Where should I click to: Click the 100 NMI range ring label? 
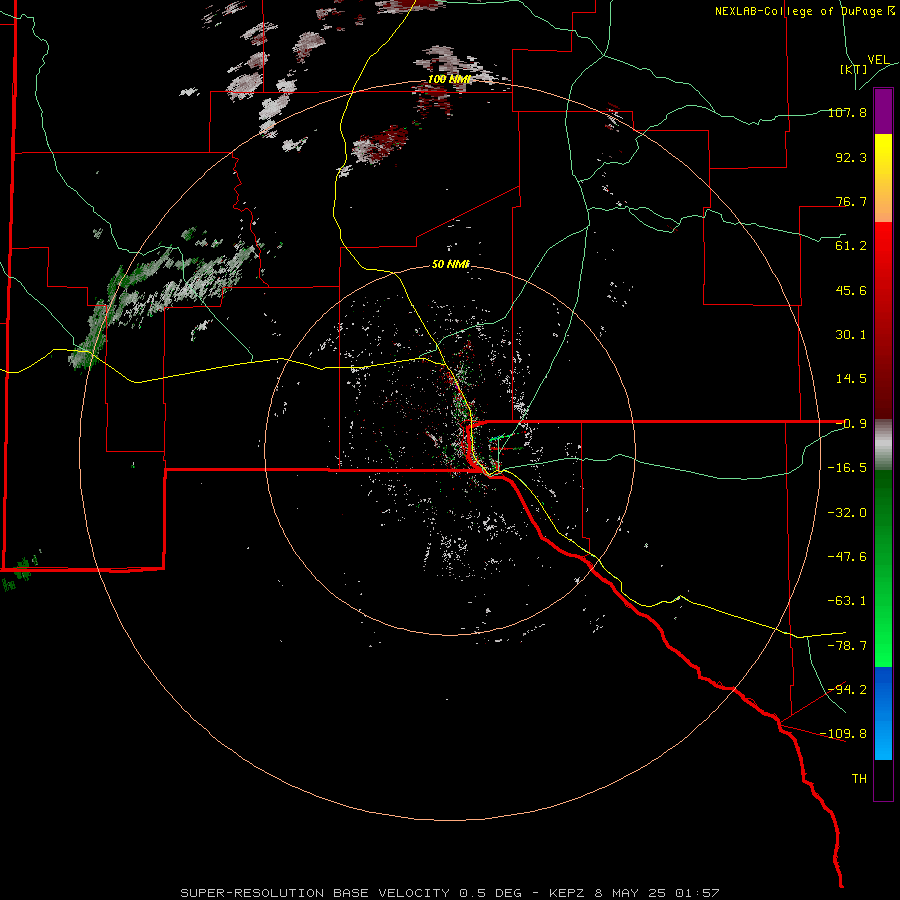click(x=449, y=79)
